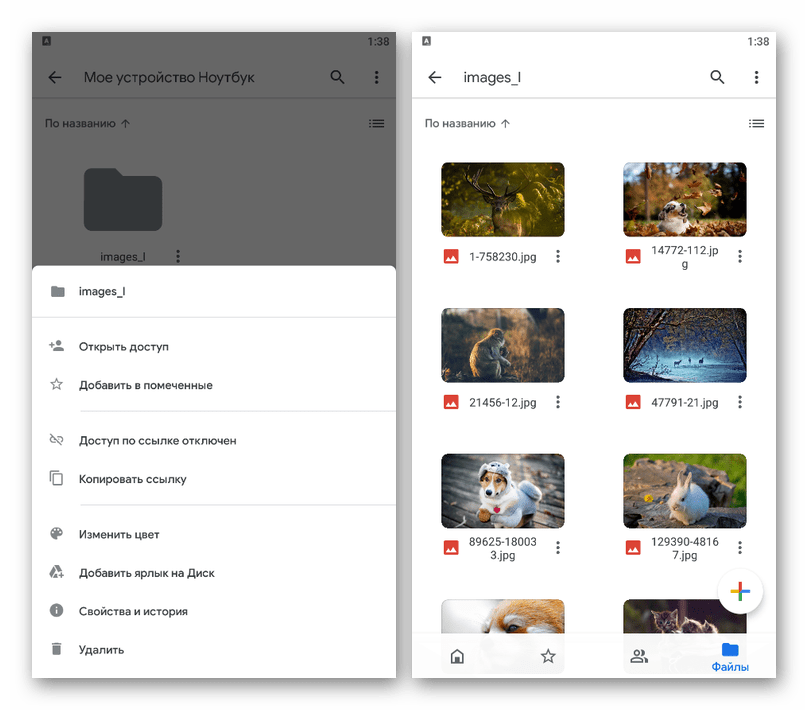Select Открыть доступ menu entry
The width and height of the screenshot is (808, 710).
point(124,347)
